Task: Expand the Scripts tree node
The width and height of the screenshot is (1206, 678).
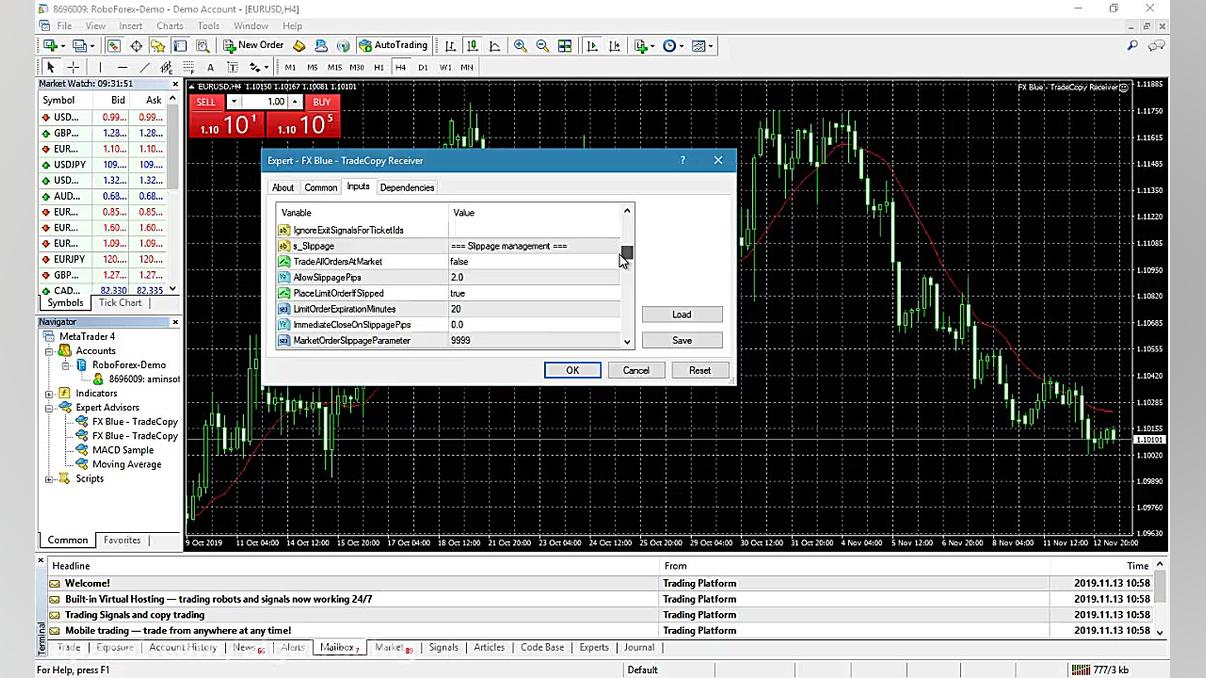Action: (49, 479)
